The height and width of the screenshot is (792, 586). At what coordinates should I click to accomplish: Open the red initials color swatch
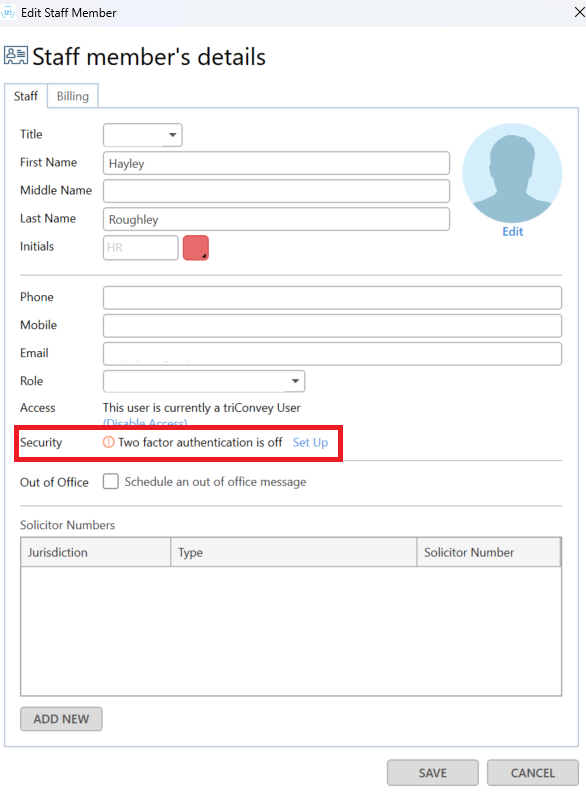tap(196, 248)
